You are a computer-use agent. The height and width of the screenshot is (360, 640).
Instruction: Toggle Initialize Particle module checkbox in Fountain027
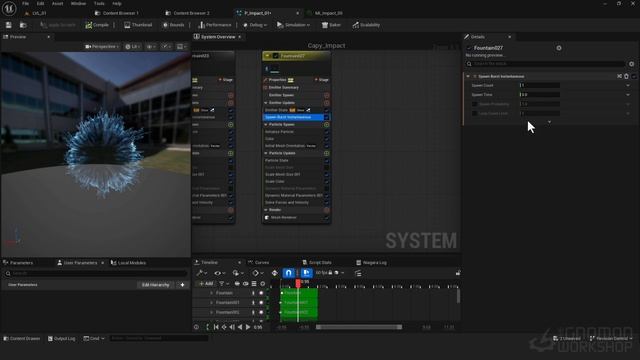tap(327, 132)
